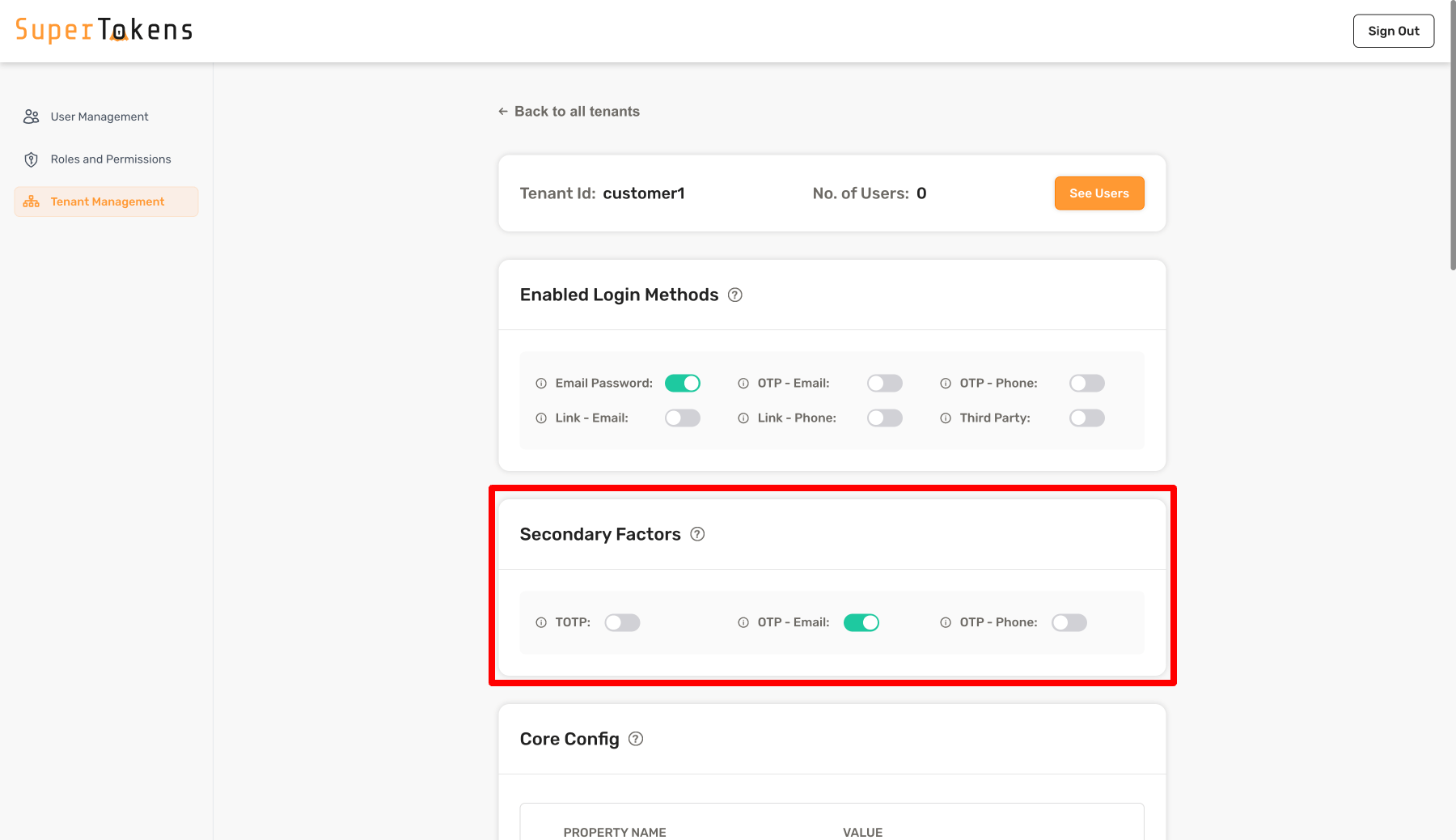Image resolution: width=1456 pixels, height=840 pixels.
Task: Open Roles and Permissions in the sidebar
Action: (110, 159)
